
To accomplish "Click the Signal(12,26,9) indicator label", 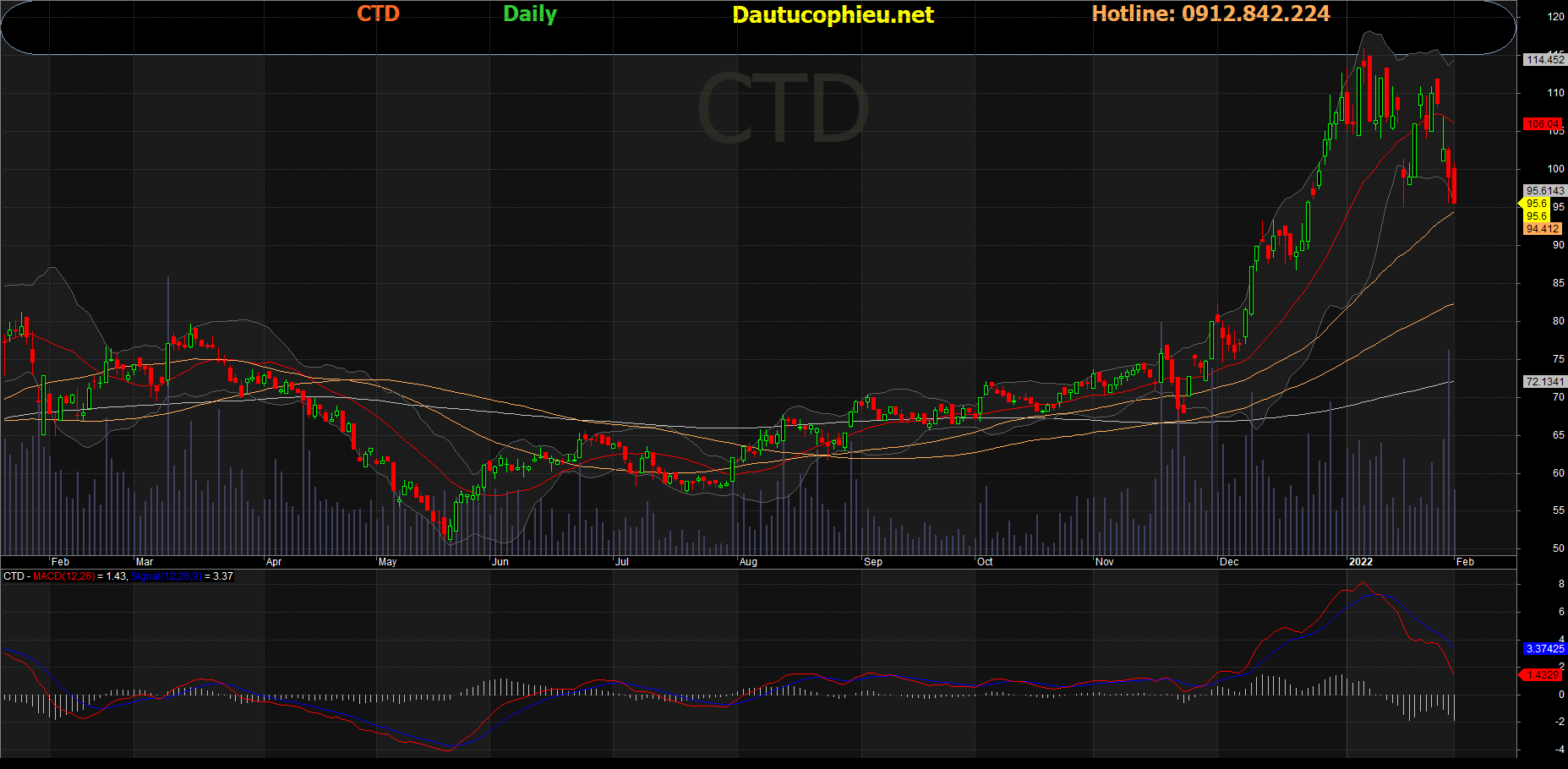I will (x=167, y=576).
